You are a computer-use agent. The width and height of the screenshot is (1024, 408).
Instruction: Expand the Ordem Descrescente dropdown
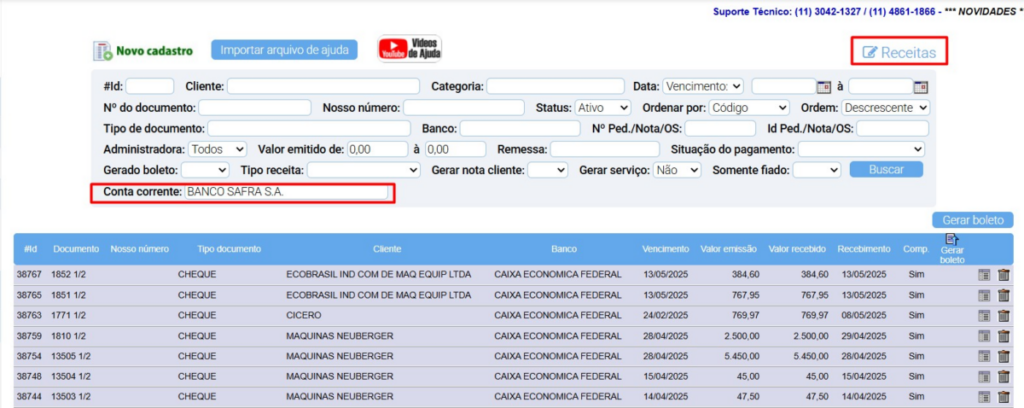click(886, 107)
